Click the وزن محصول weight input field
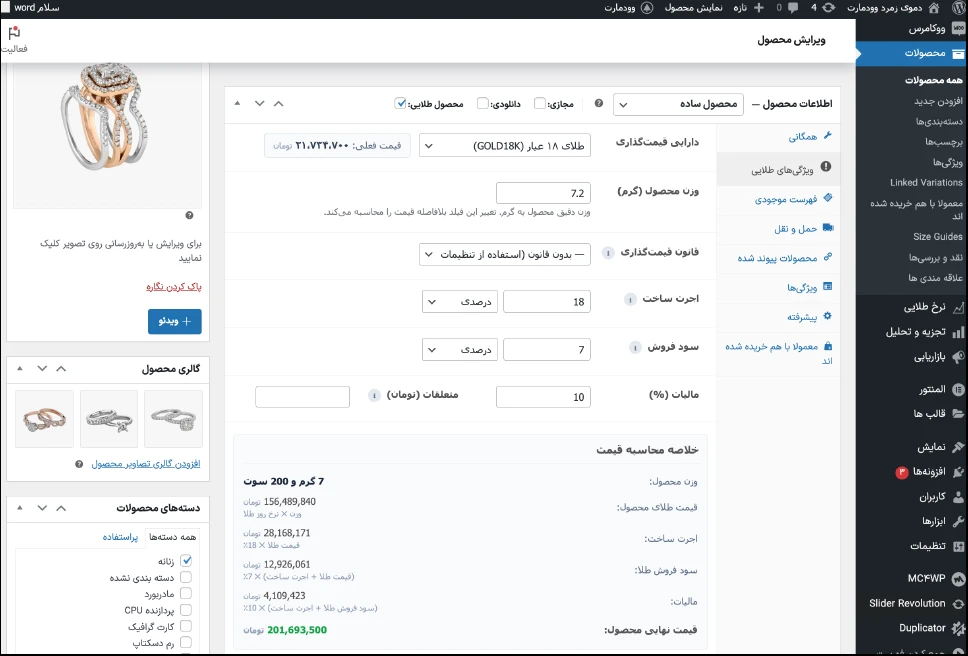The height and width of the screenshot is (656, 968). coord(543,193)
